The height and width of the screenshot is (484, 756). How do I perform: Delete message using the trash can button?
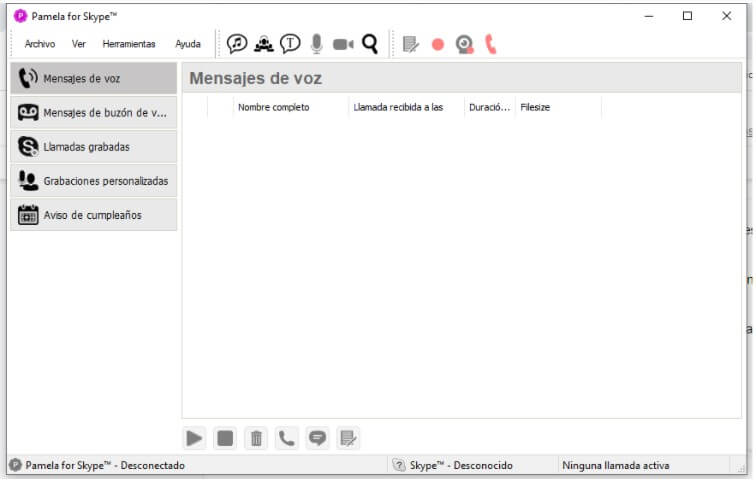256,439
